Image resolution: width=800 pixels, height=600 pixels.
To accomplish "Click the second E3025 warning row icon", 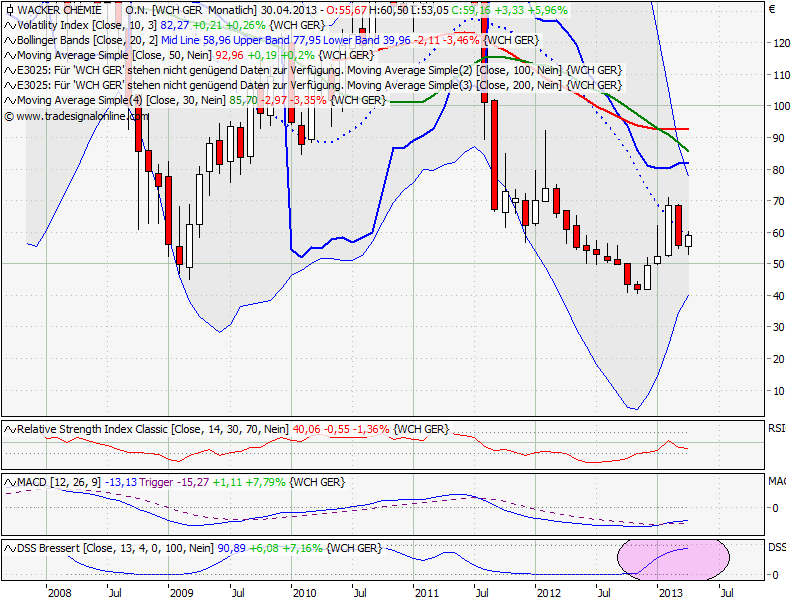I will click(8, 85).
